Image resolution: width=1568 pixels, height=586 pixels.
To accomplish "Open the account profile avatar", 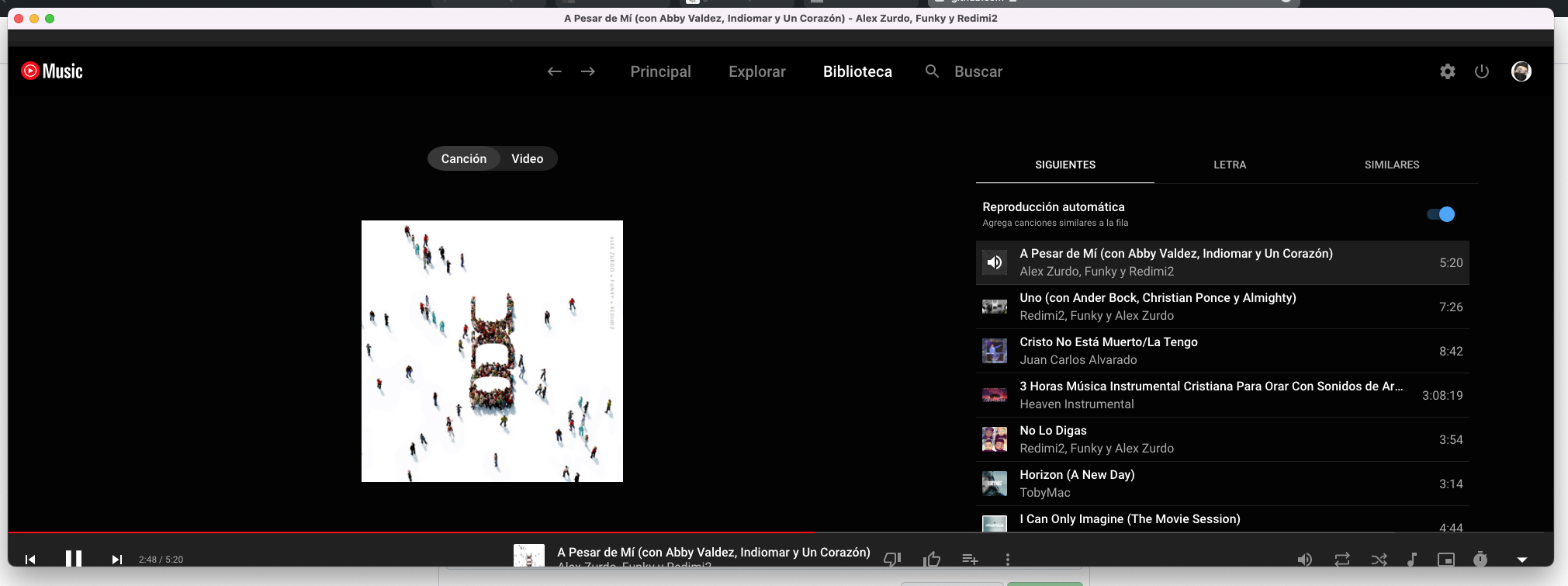I will coord(1521,71).
